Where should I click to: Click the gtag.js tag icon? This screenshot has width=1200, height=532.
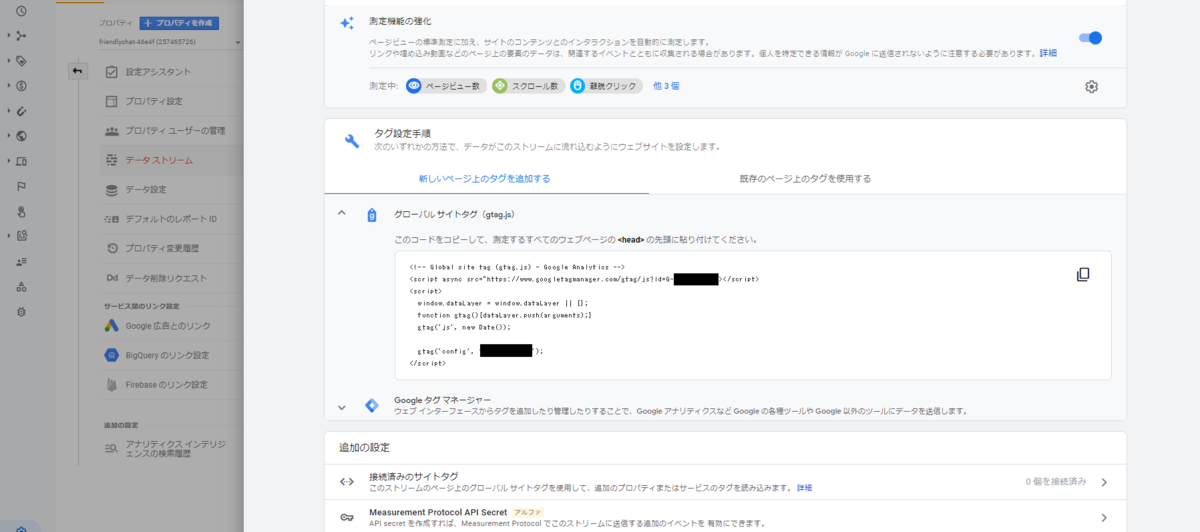coord(372,215)
